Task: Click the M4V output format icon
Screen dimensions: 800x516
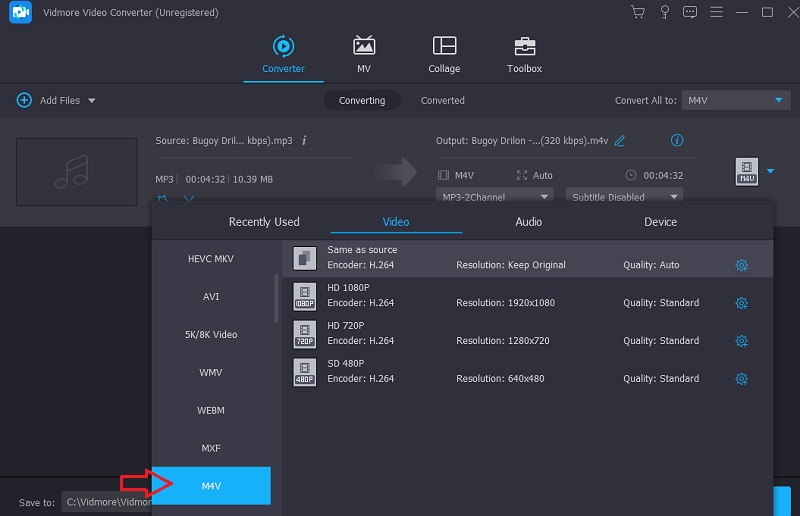Action: (x=746, y=171)
